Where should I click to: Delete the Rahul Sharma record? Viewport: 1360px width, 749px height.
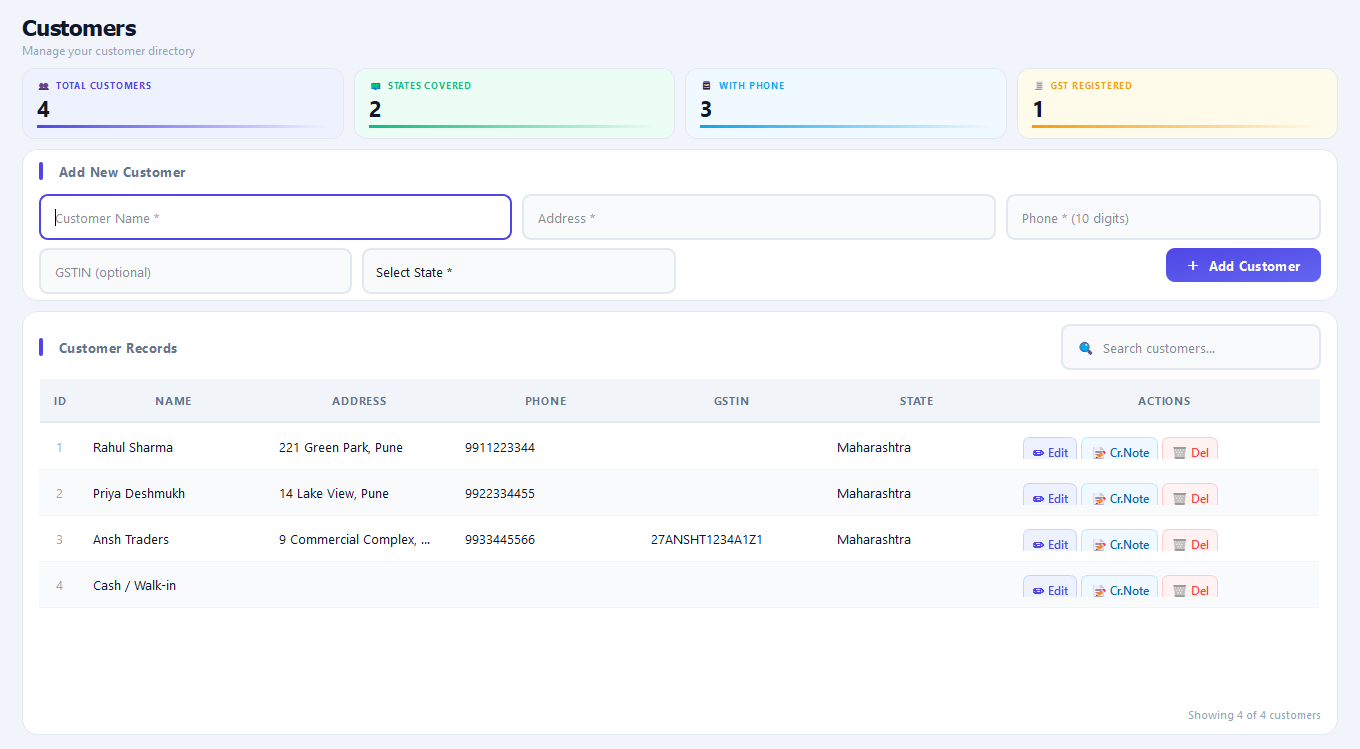(1190, 450)
